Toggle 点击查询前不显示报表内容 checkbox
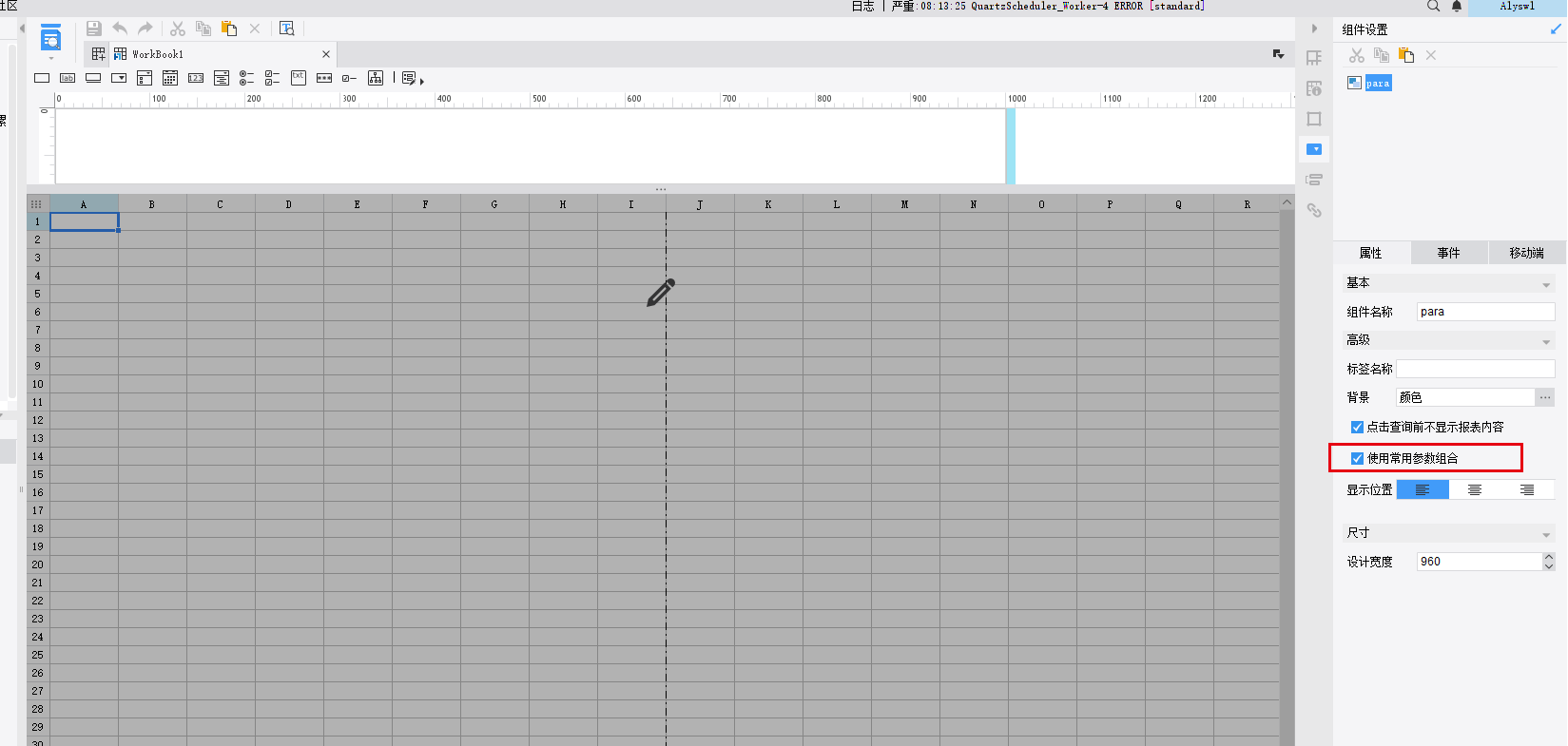The width and height of the screenshot is (1568, 746). 1357,428
